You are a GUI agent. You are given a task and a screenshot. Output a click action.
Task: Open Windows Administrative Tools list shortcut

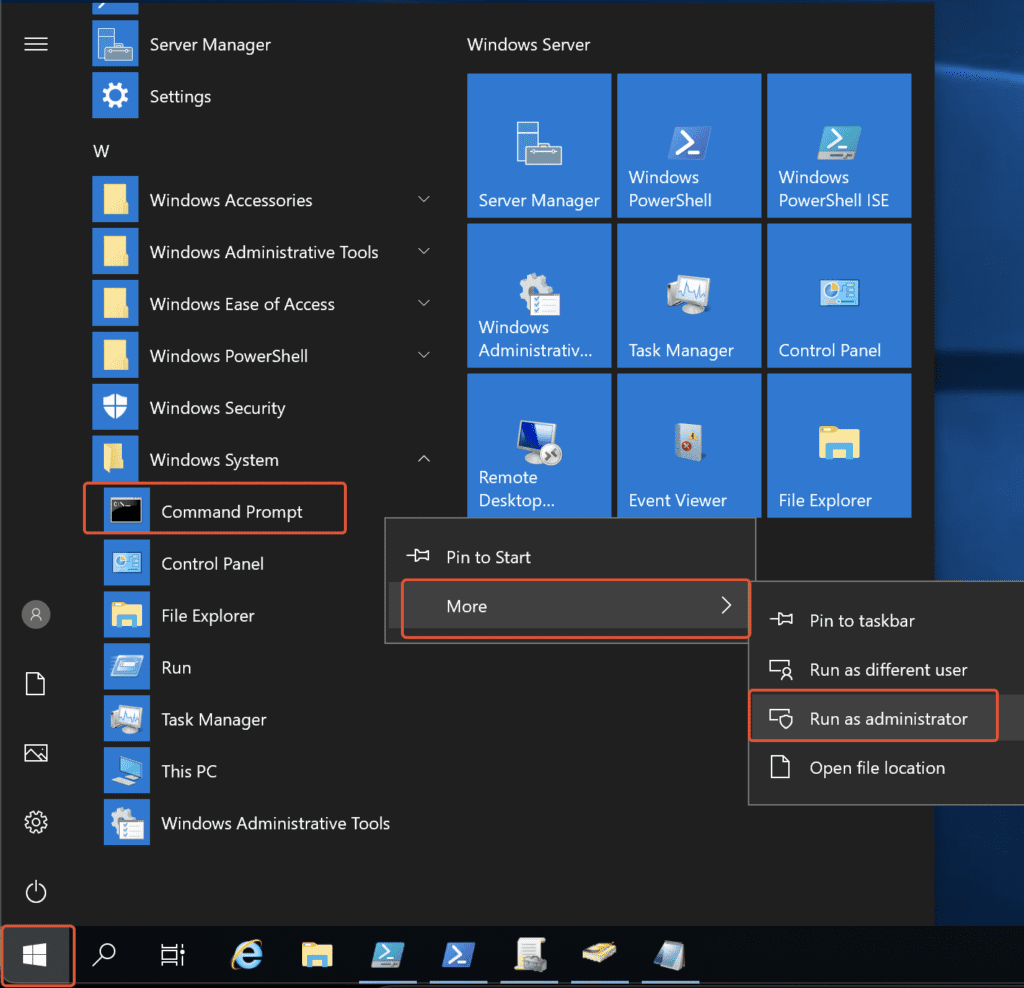261,823
